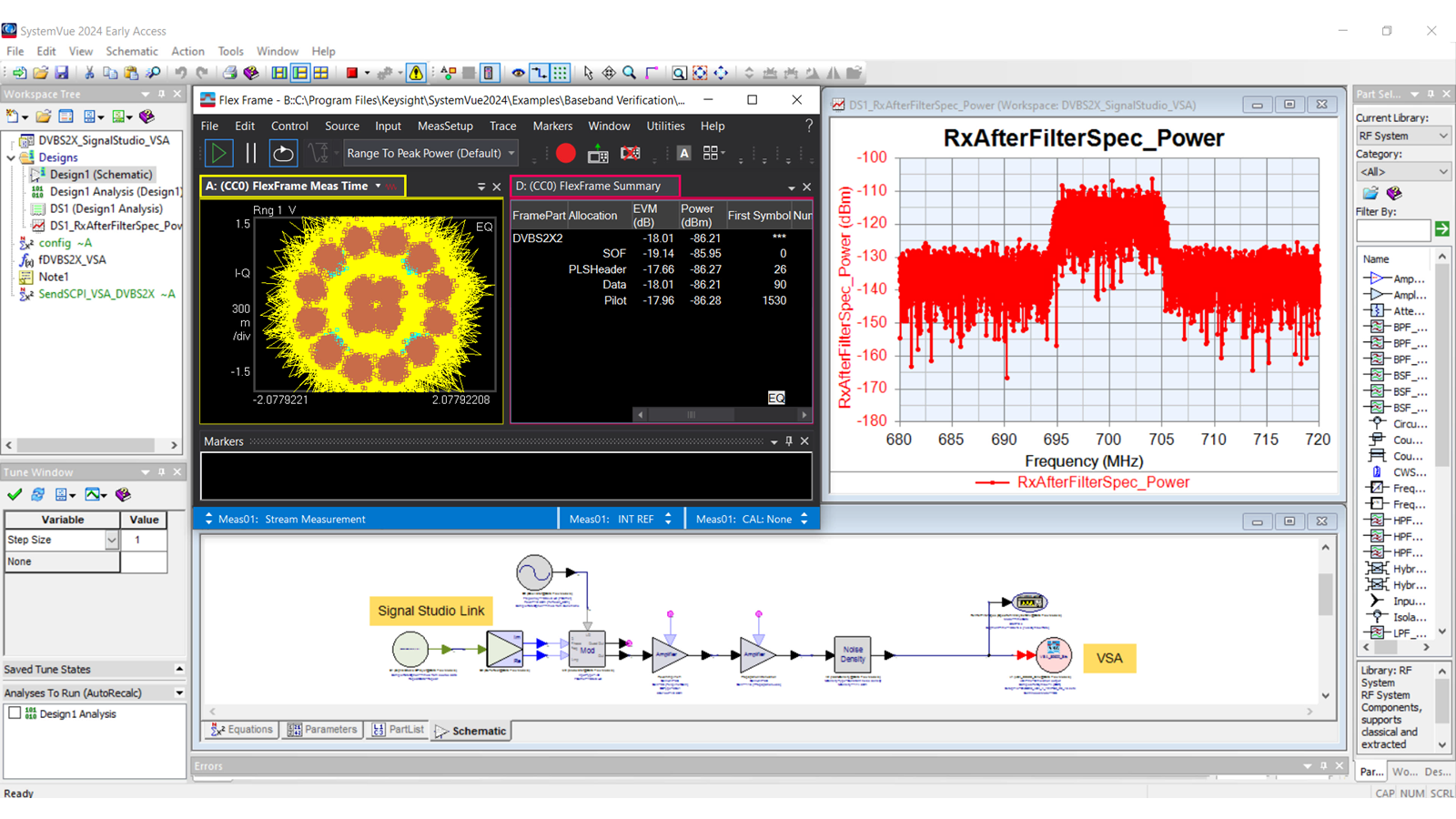Click the yellow warning triangle toolbar icon
Viewport: 1456px width, 819px height.
tap(416, 73)
